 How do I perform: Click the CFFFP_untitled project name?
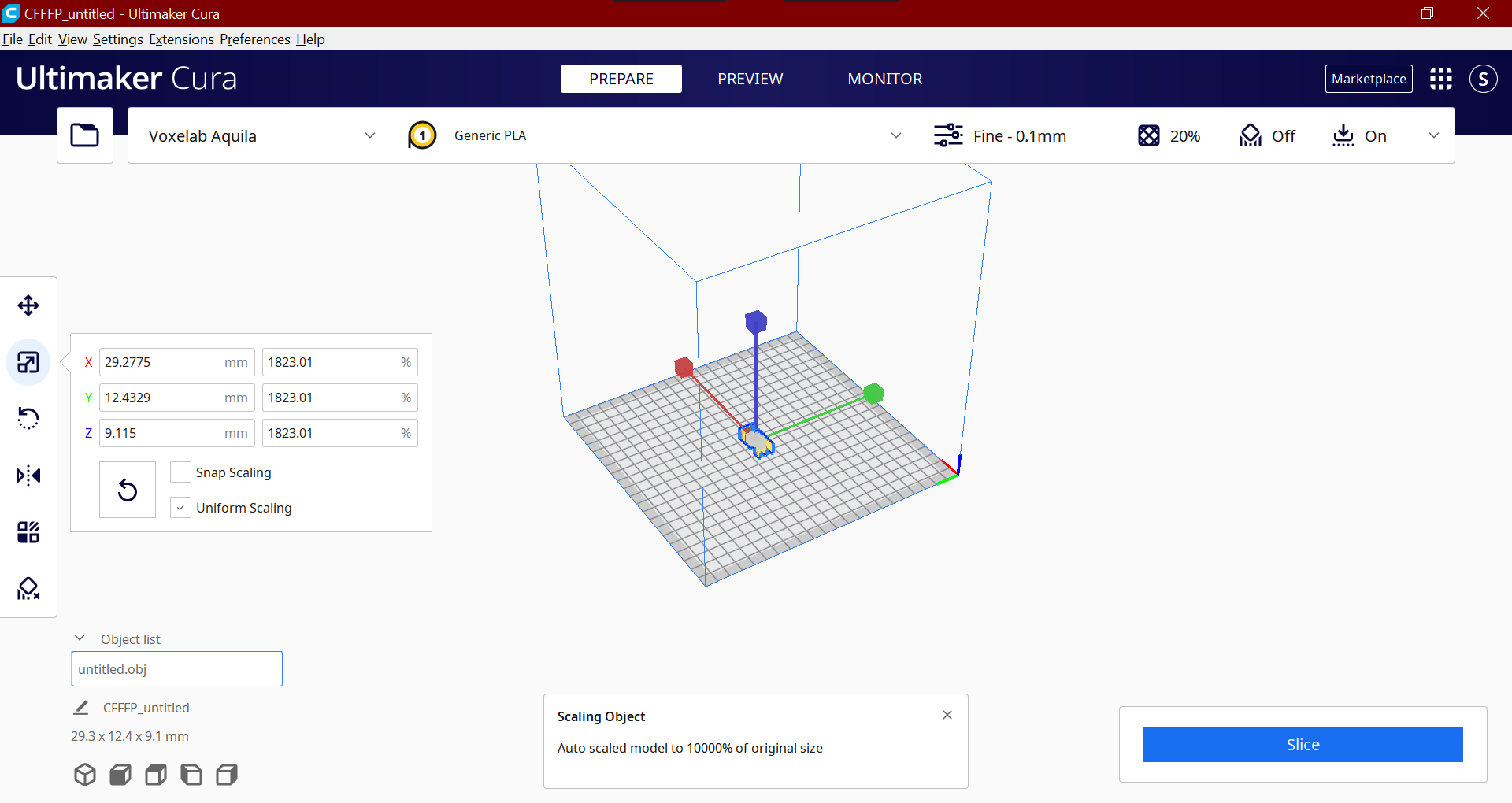click(x=146, y=708)
